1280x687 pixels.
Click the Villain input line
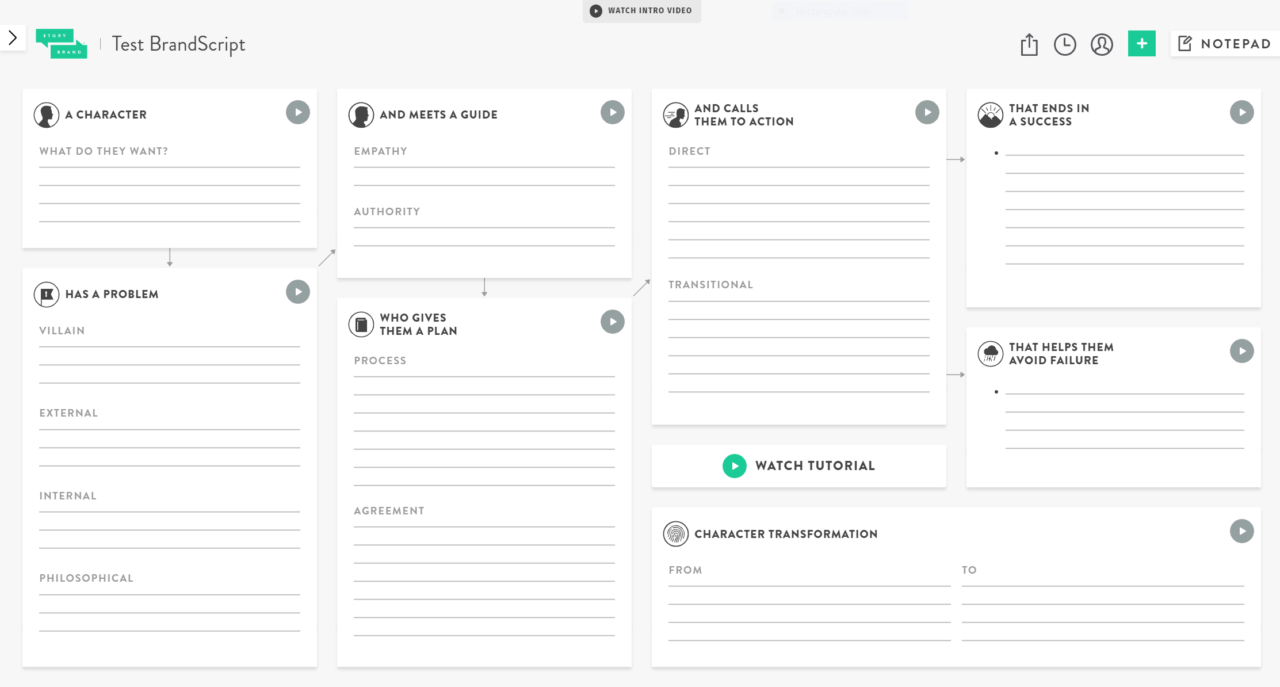pyautogui.click(x=169, y=342)
